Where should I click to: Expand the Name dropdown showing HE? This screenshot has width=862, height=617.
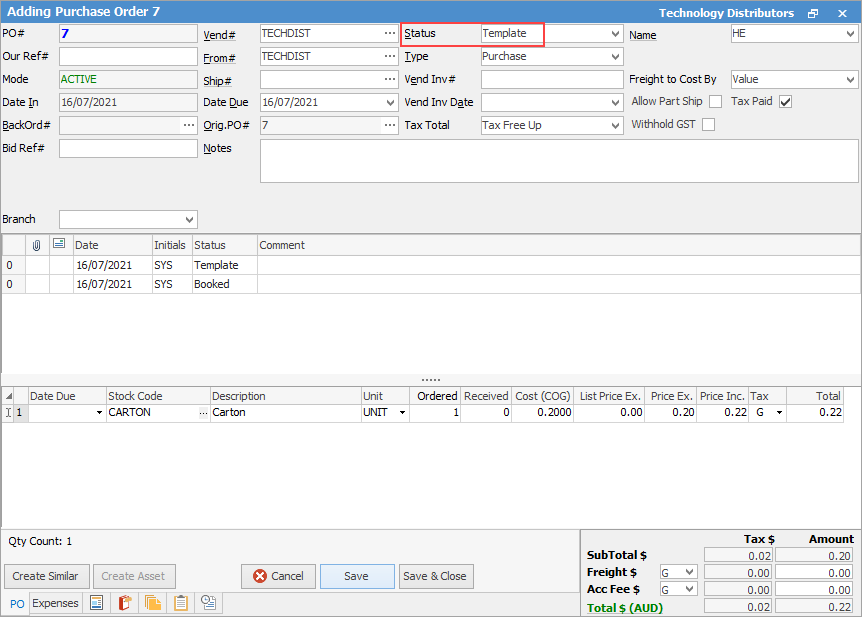coord(850,34)
